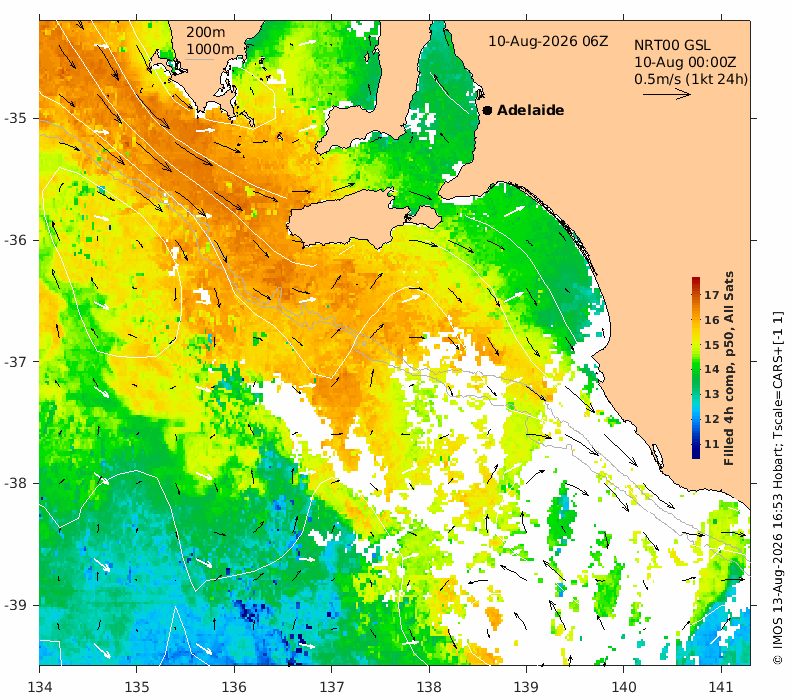Select the 1000m contour legend line
792x700 pixels.
(x=200, y=60)
